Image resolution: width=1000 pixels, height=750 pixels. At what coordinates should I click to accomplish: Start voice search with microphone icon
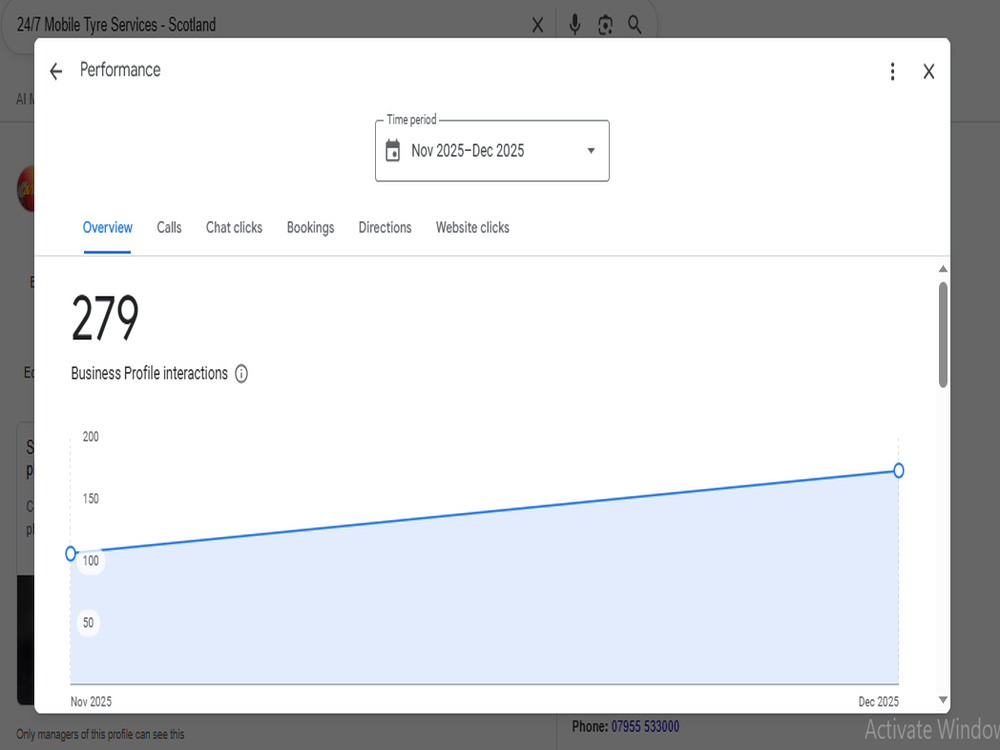[575, 25]
